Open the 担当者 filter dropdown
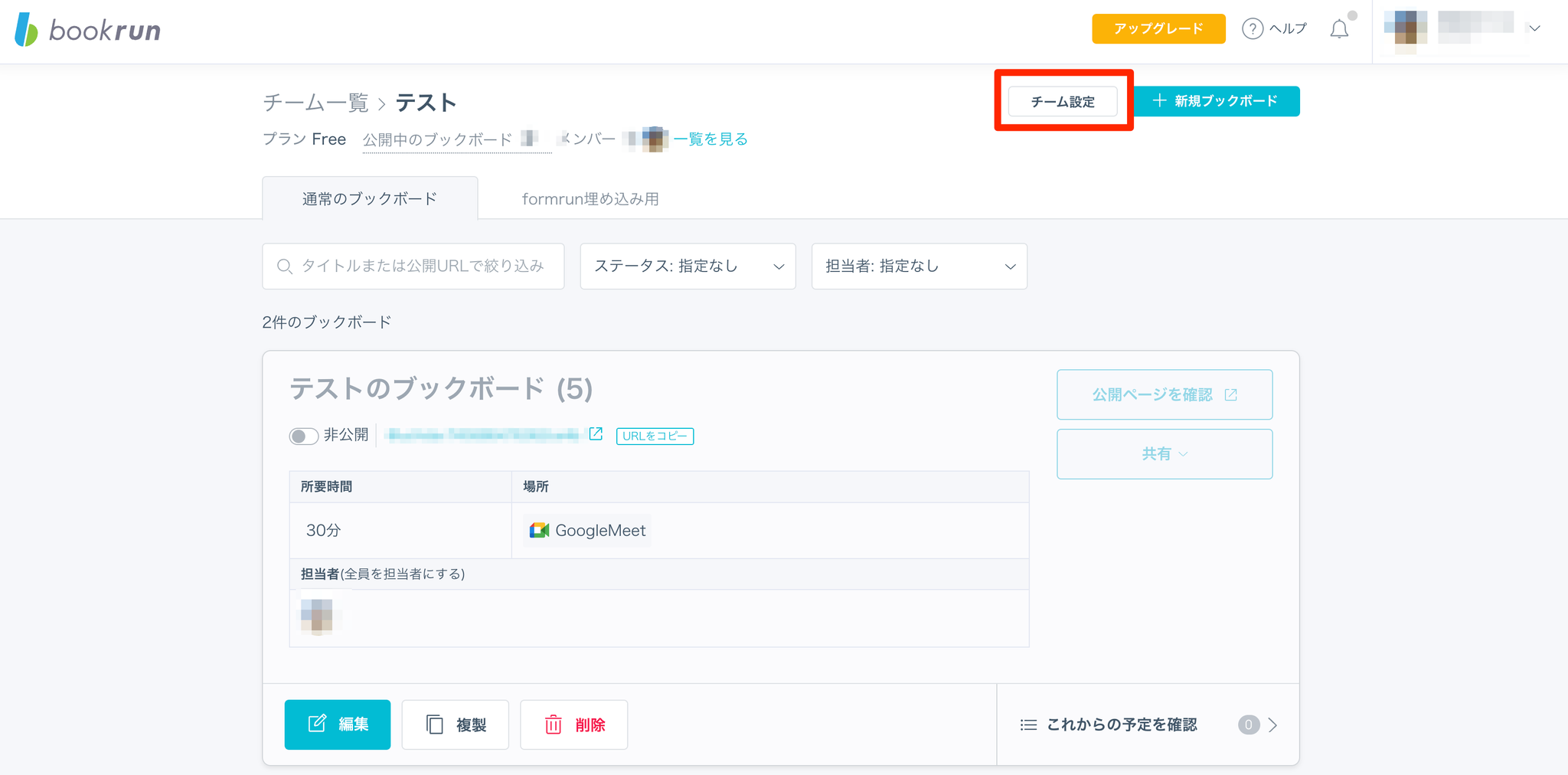The width and height of the screenshot is (1568, 775). [x=920, y=267]
